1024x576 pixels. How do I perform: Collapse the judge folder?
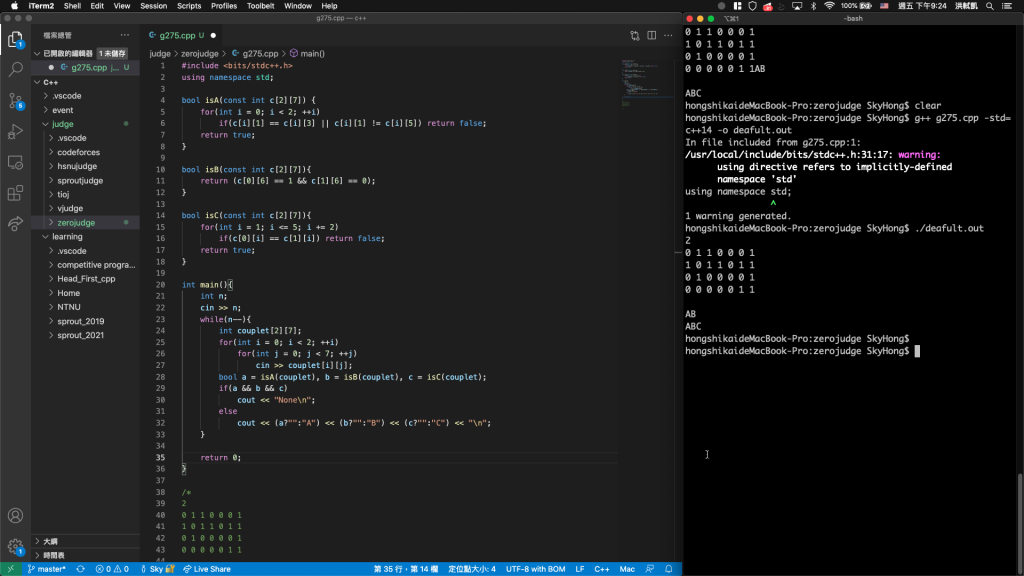tap(46, 124)
